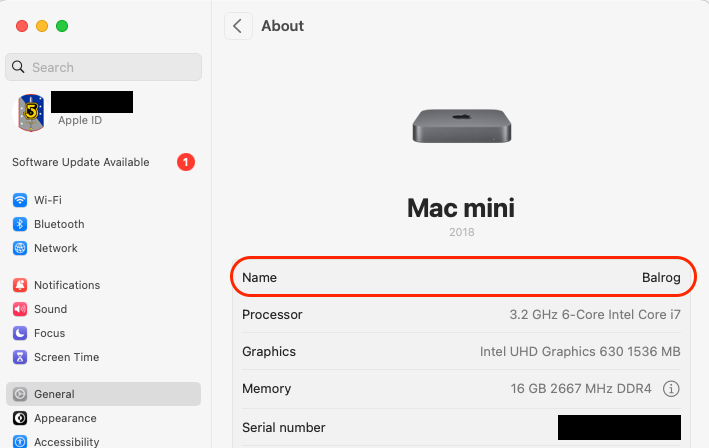Click the 3.2 GHz 6-Core Intel Core i7 value

pyautogui.click(x=595, y=314)
